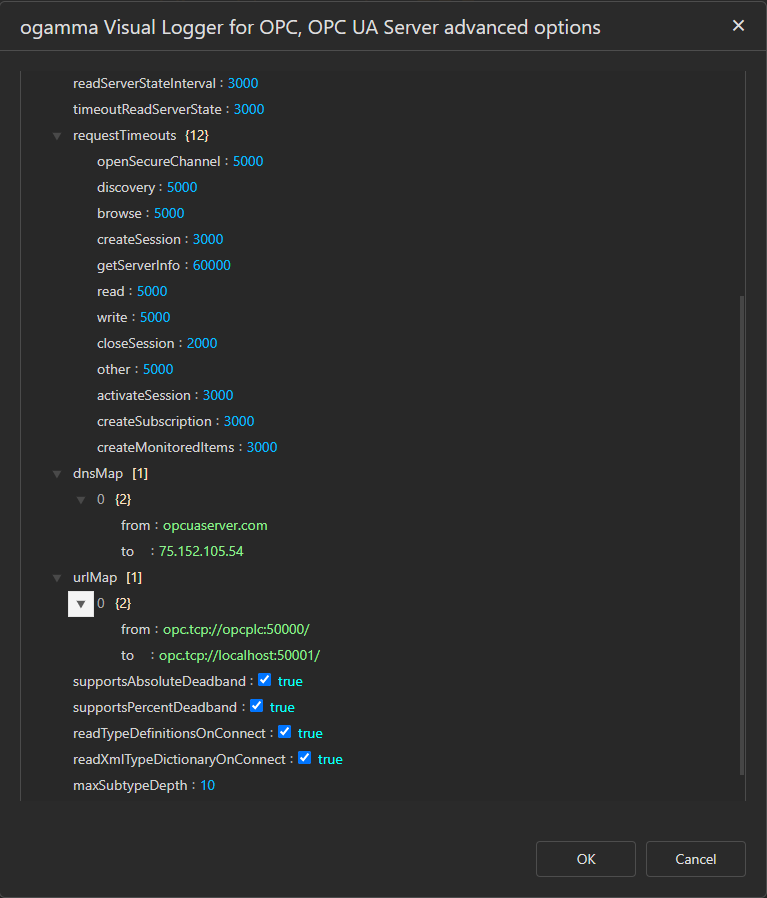Viewport: 767px width, 898px height.
Task: Collapse the requestTimeouts section
Action: click(x=58, y=135)
